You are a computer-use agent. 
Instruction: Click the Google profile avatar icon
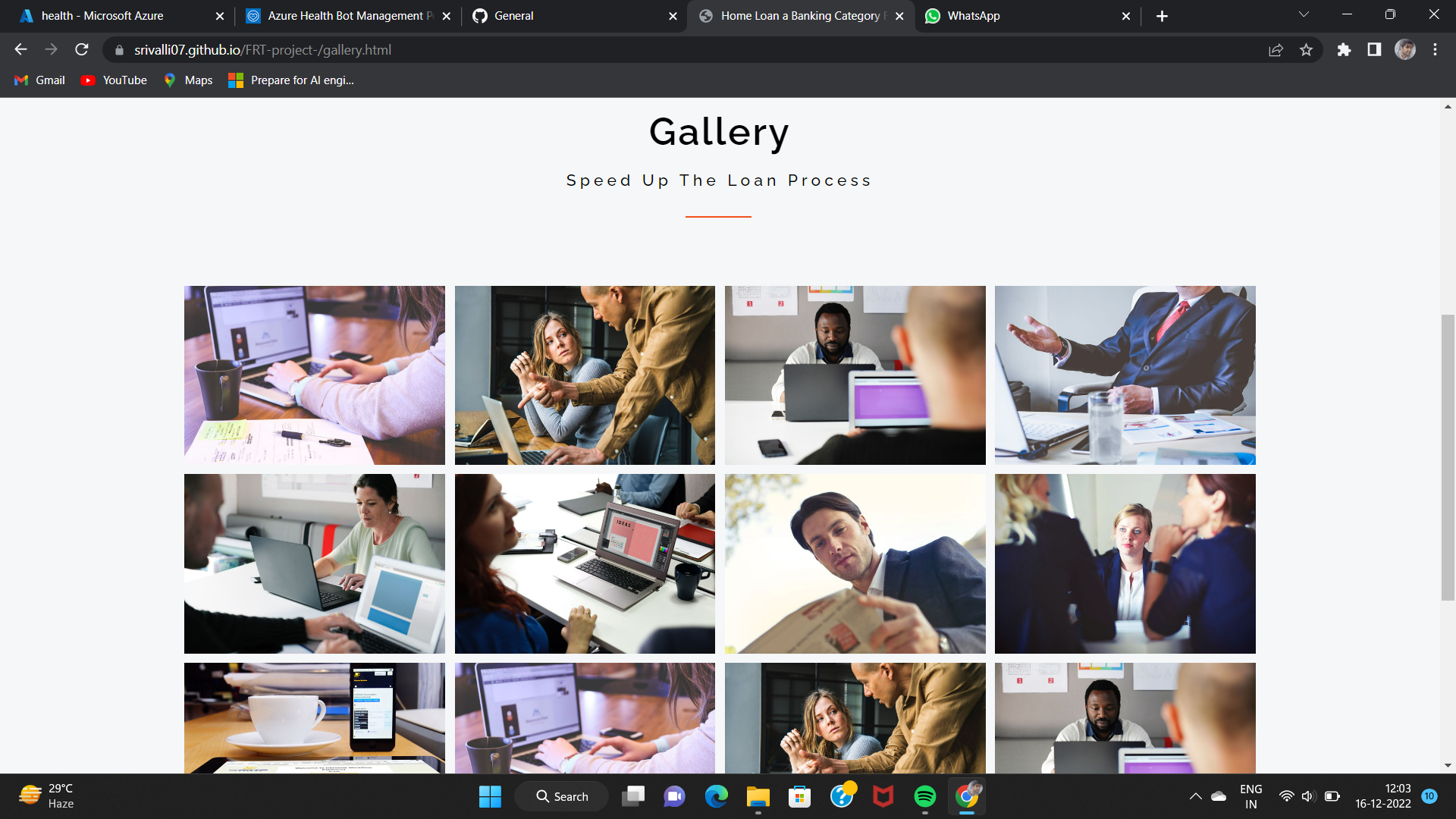pos(1405,49)
